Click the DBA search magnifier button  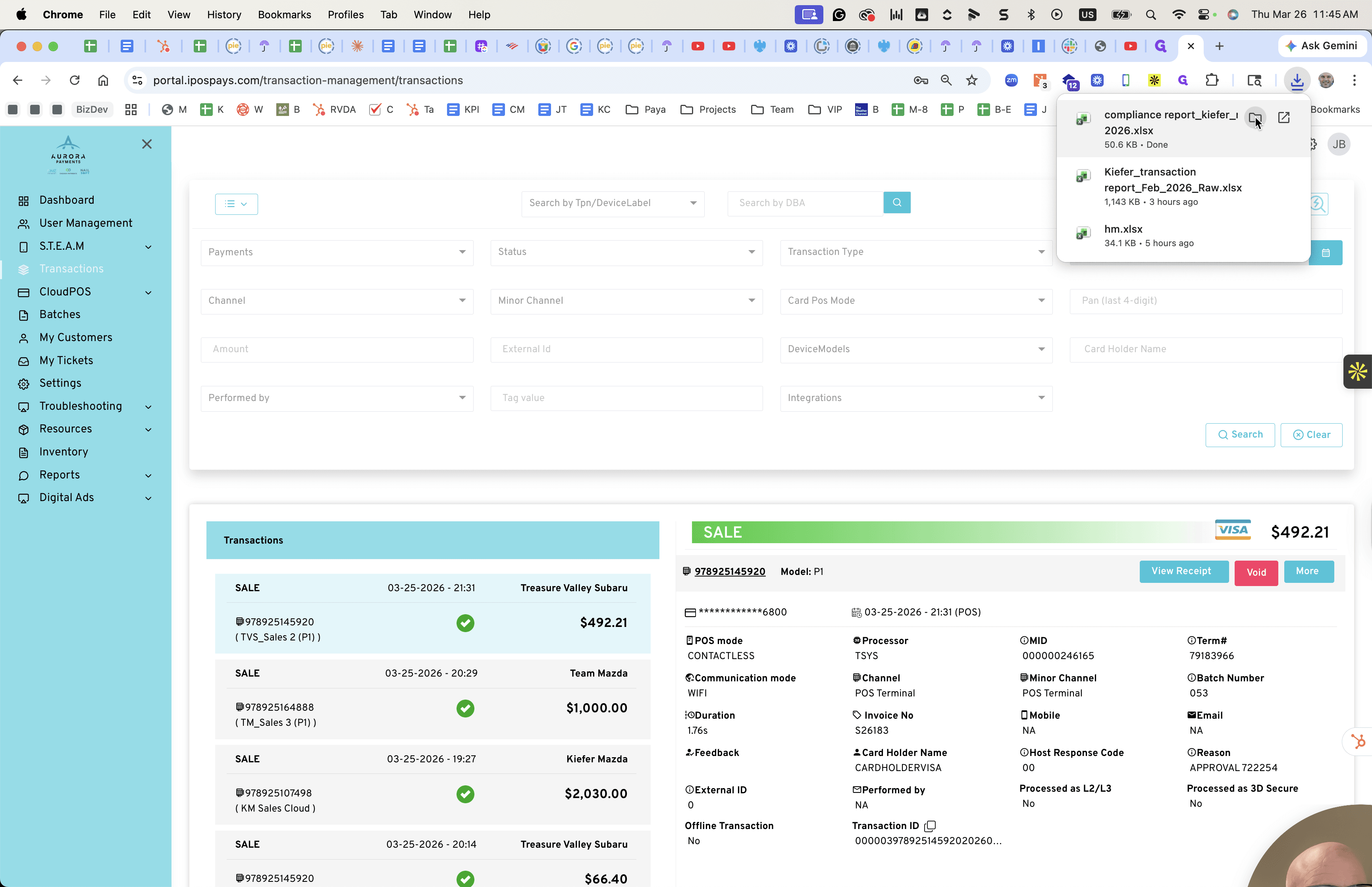point(897,203)
